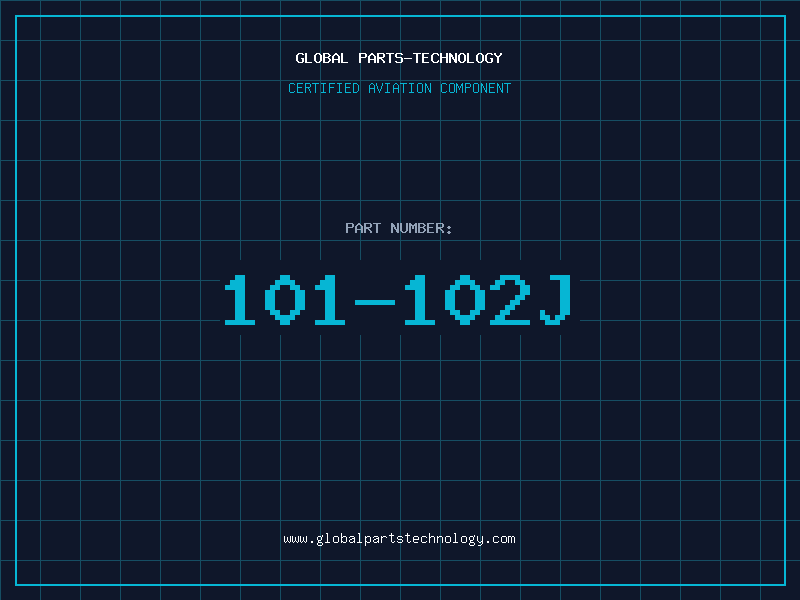Select the CERTIFIED AVIATION COMPONENT subtitle
Viewport: 800px width, 600px height.
(x=399, y=88)
